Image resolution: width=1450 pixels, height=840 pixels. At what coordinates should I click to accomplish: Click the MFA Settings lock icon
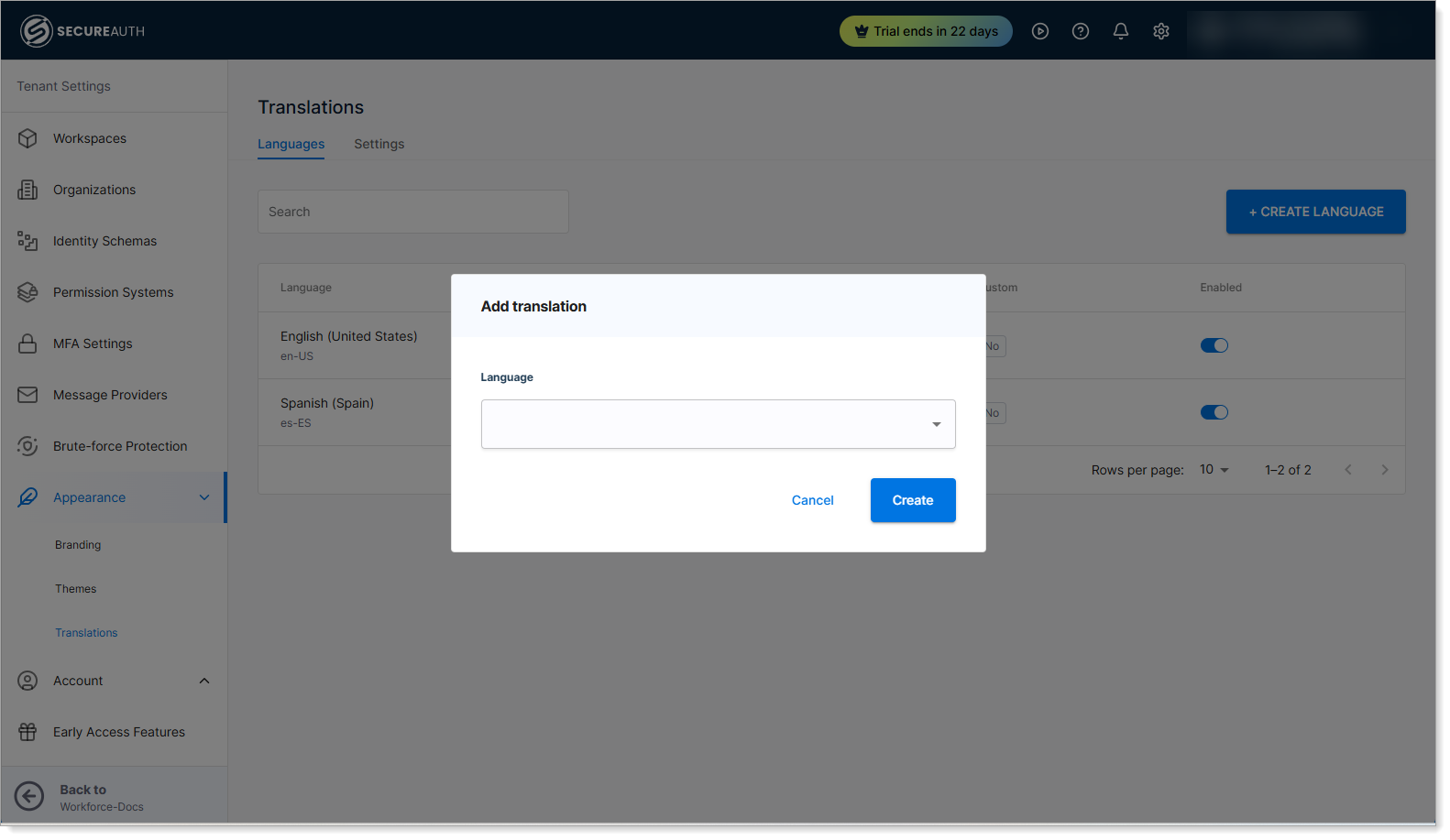pos(27,344)
